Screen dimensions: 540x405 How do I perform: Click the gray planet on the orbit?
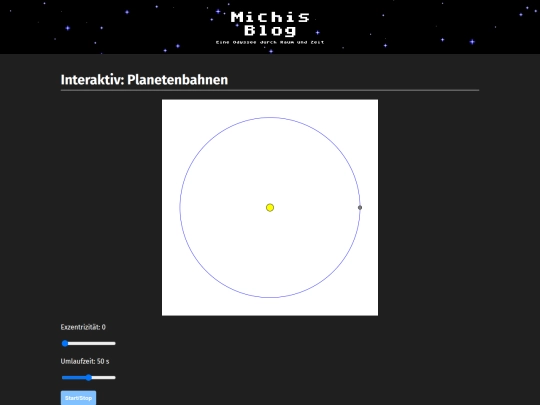(360, 207)
